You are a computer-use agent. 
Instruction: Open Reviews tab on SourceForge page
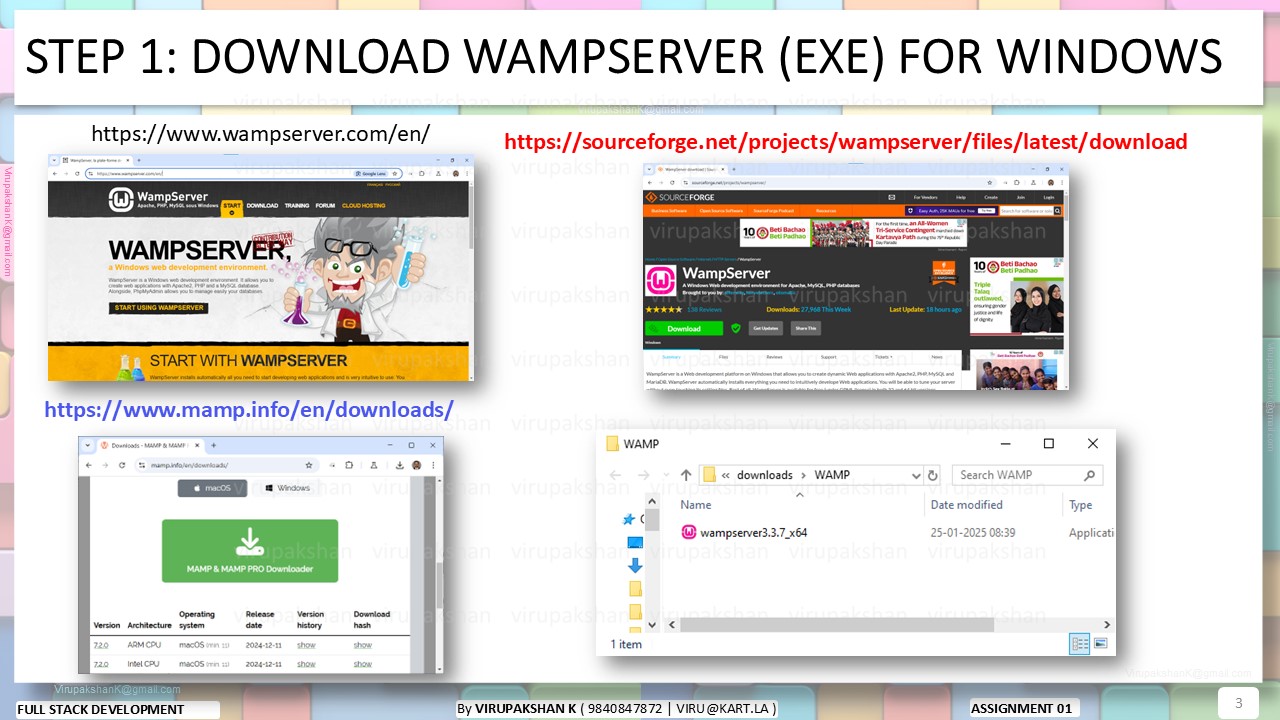(774, 357)
